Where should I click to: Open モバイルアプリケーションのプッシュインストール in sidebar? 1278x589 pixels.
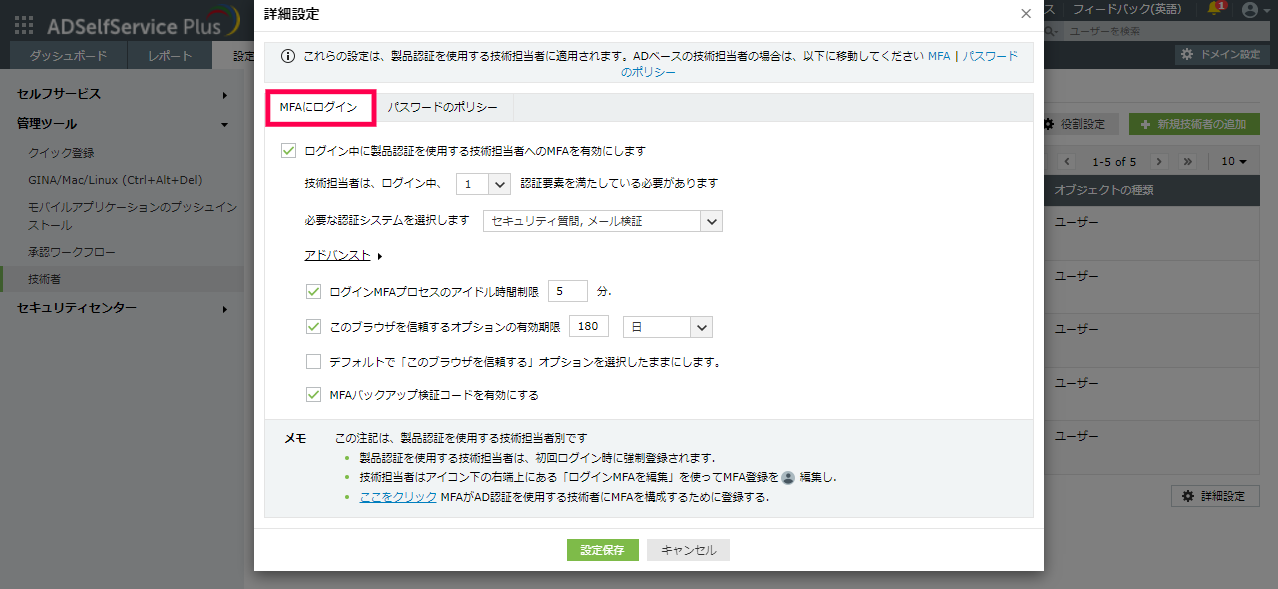pos(132,216)
